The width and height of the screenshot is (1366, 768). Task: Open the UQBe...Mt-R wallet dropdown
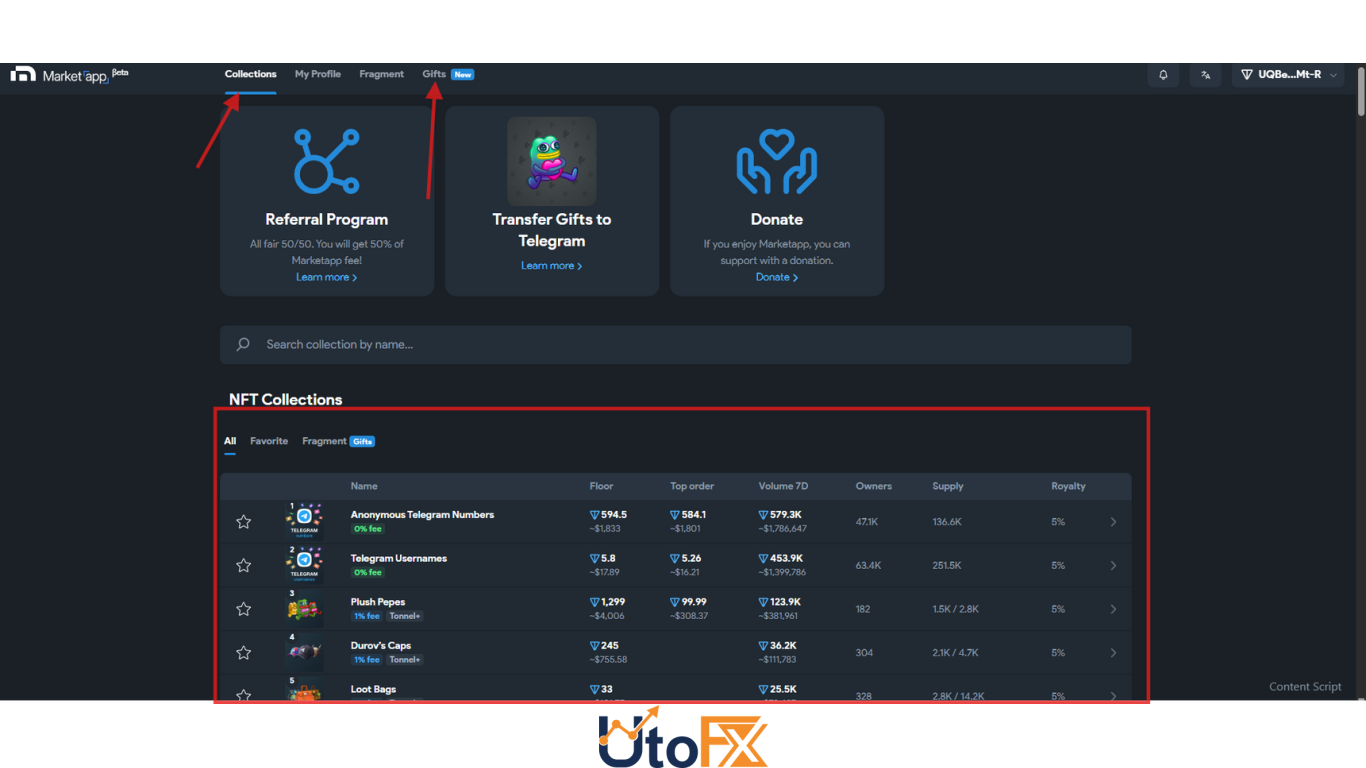pyautogui.click(x=1288, y=75)
